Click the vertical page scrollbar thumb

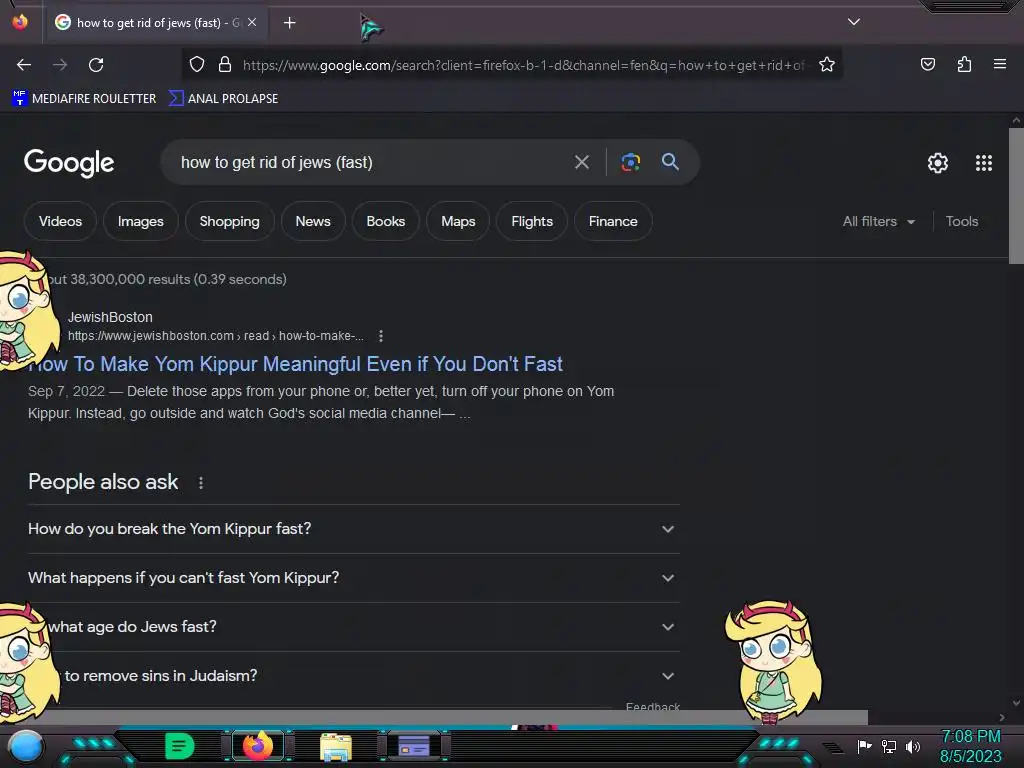[1016, 196]
